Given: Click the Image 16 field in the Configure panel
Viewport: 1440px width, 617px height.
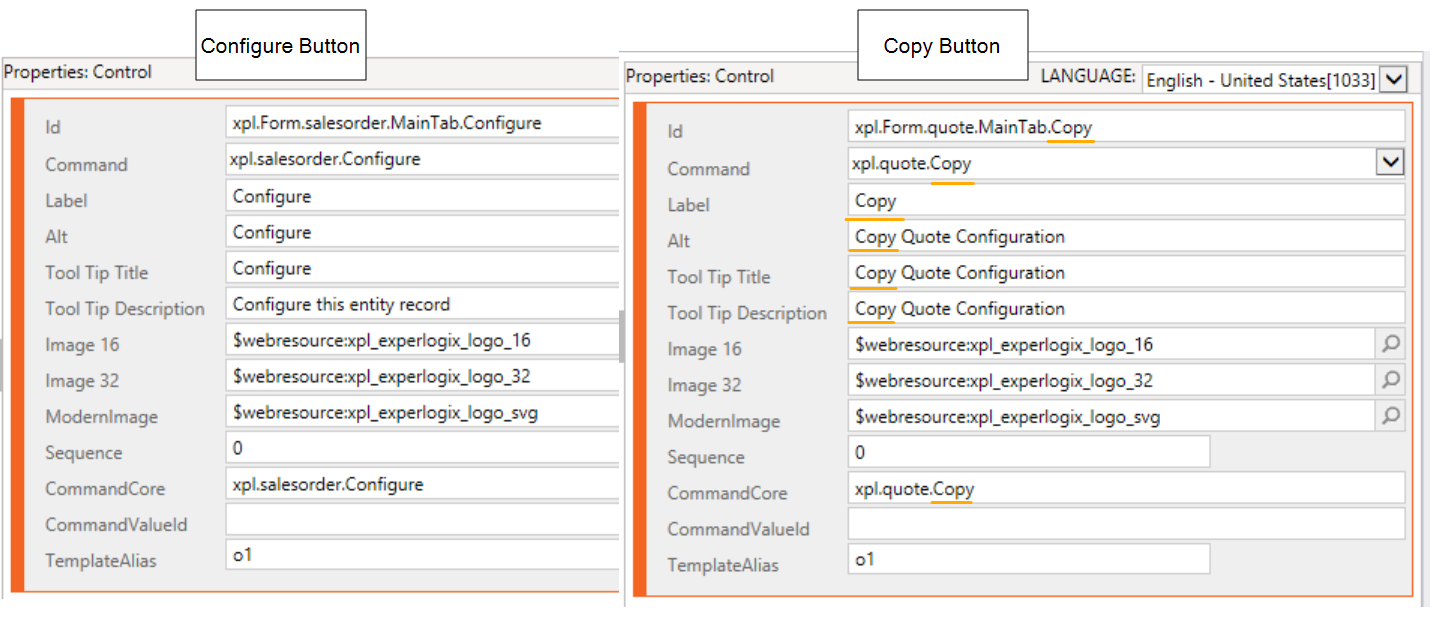Looking at the screenshot, I should [422, 340].
